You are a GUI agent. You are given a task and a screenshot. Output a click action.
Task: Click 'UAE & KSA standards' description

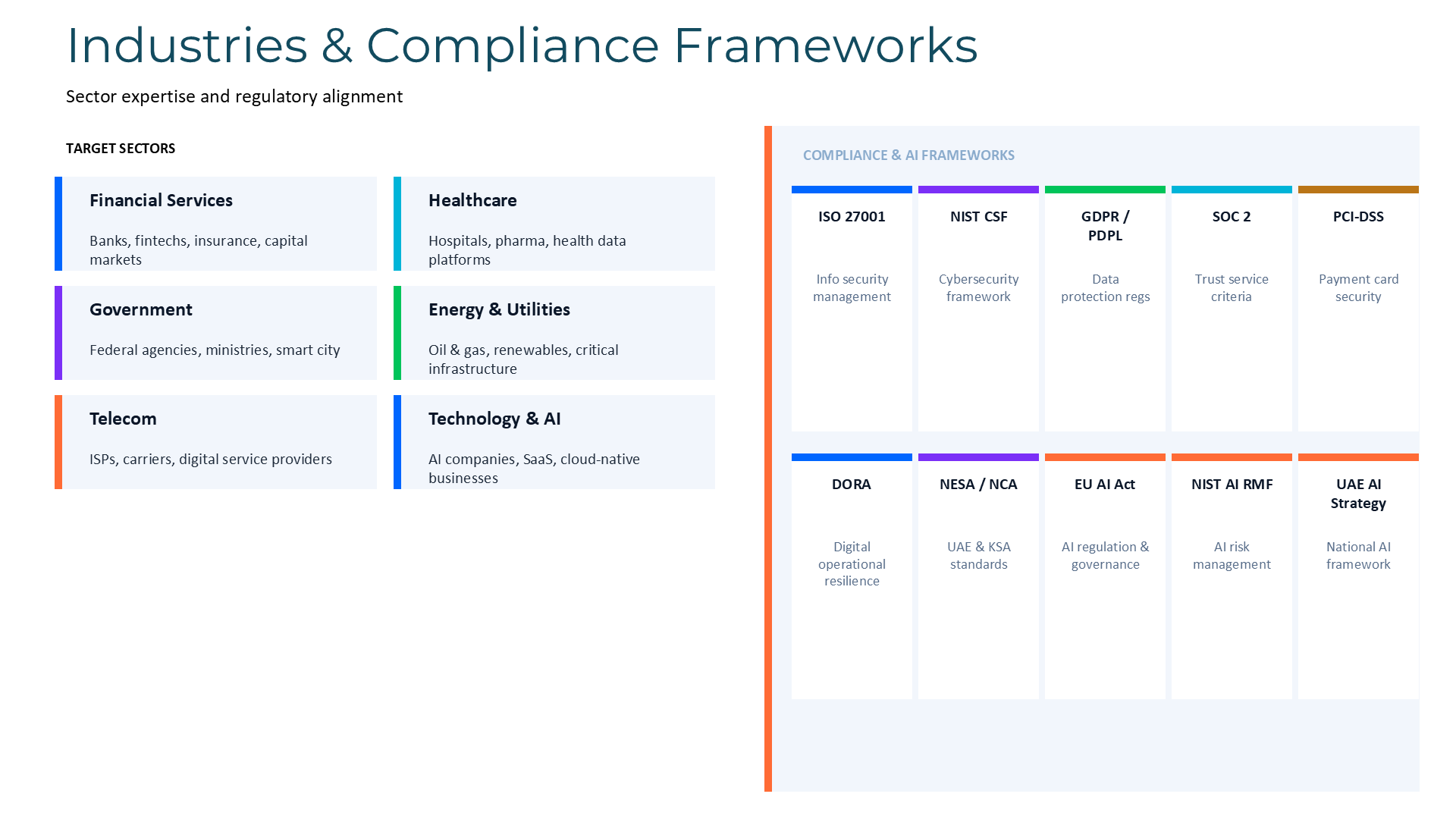click(978, 556)
